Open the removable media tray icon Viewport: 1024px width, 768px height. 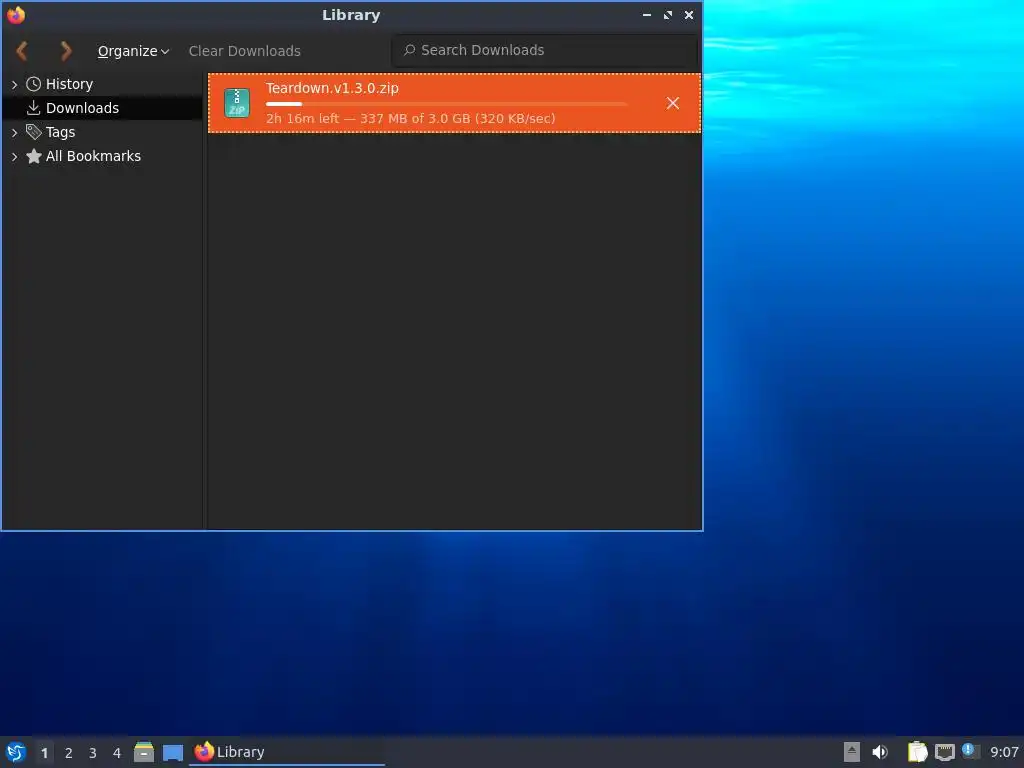pyautogui.click(x=852, y=752)
